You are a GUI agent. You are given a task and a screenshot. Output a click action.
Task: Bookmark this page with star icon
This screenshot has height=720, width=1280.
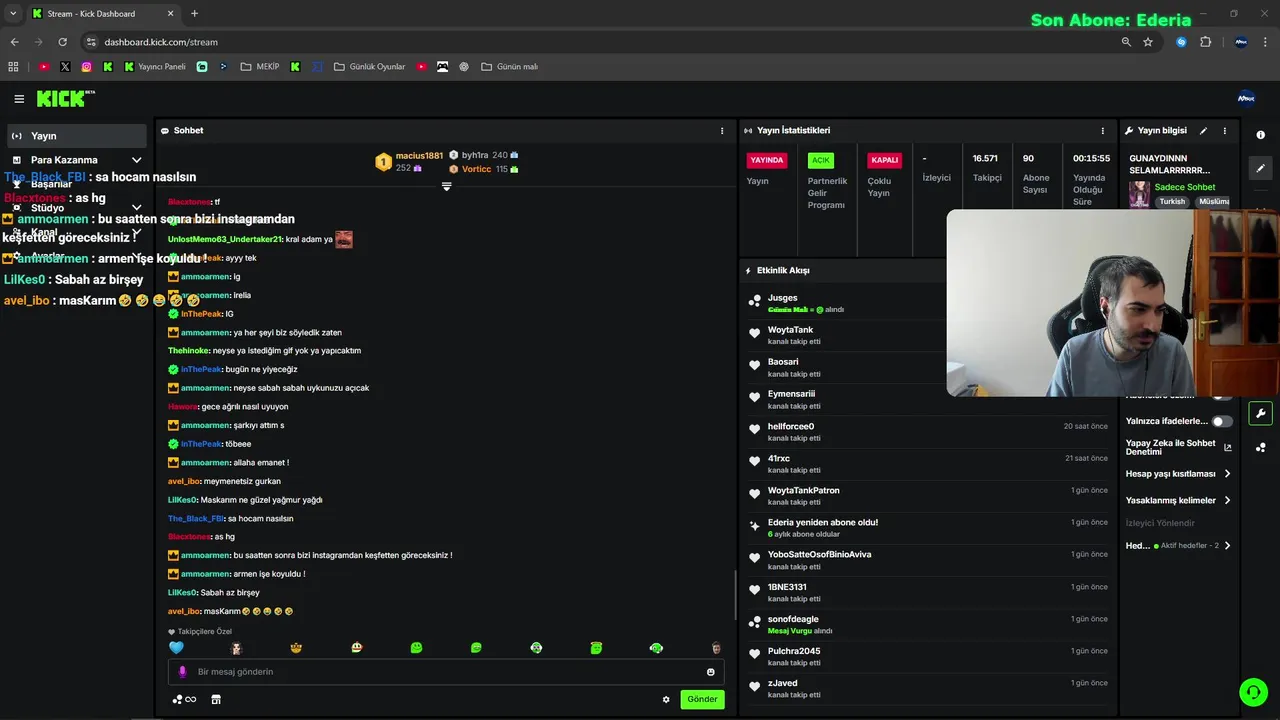point(1148,42)
